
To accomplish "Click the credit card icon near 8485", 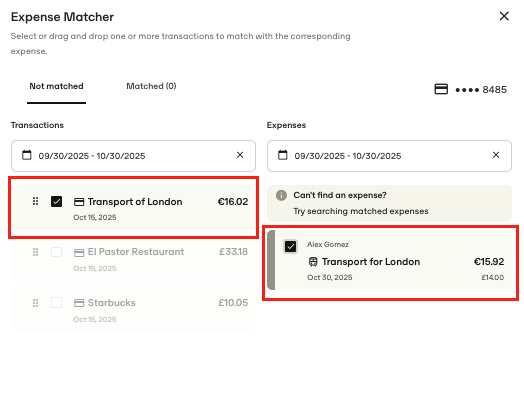I will click(441, 89).
